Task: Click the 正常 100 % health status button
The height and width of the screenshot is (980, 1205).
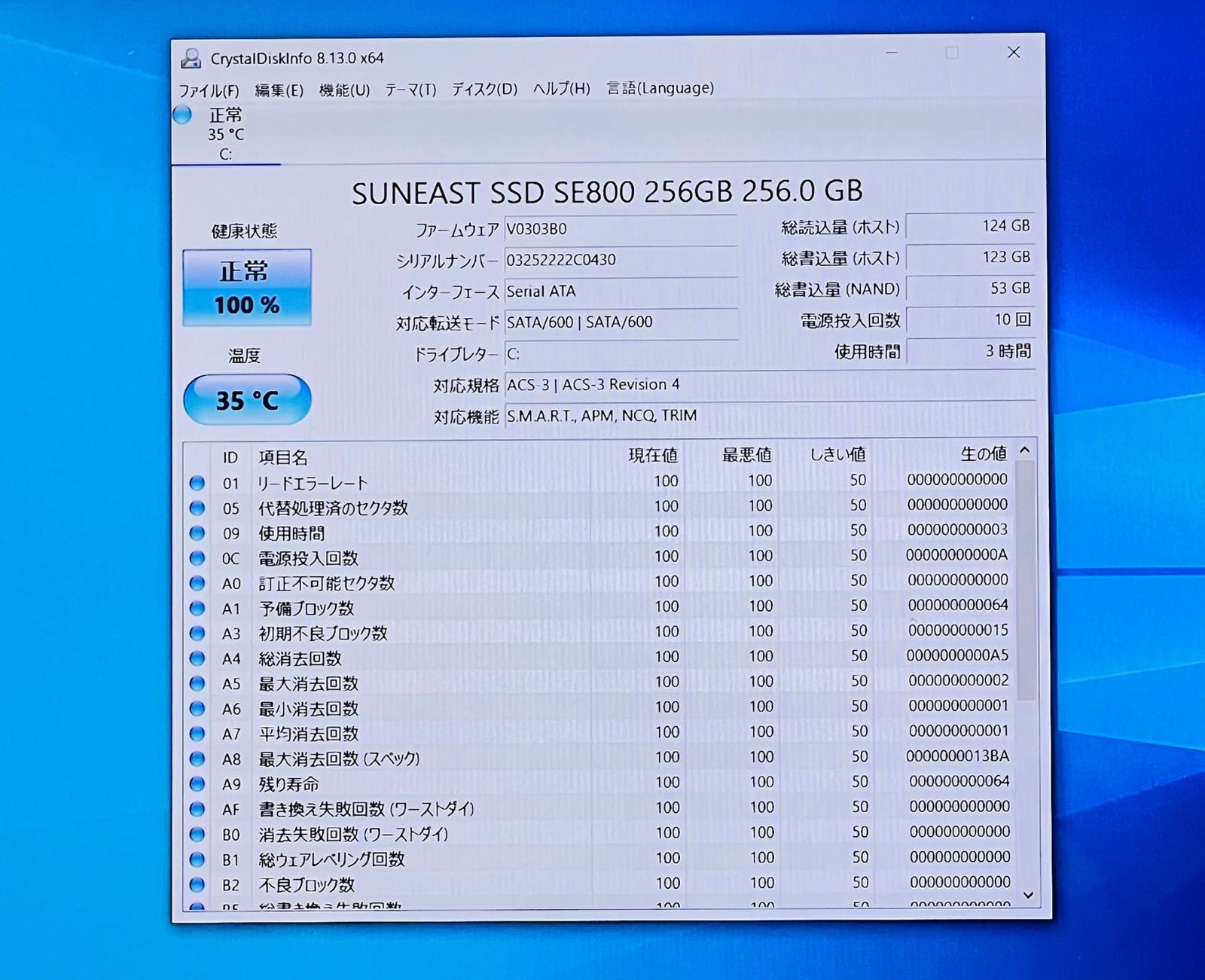Action: (247, 288)
